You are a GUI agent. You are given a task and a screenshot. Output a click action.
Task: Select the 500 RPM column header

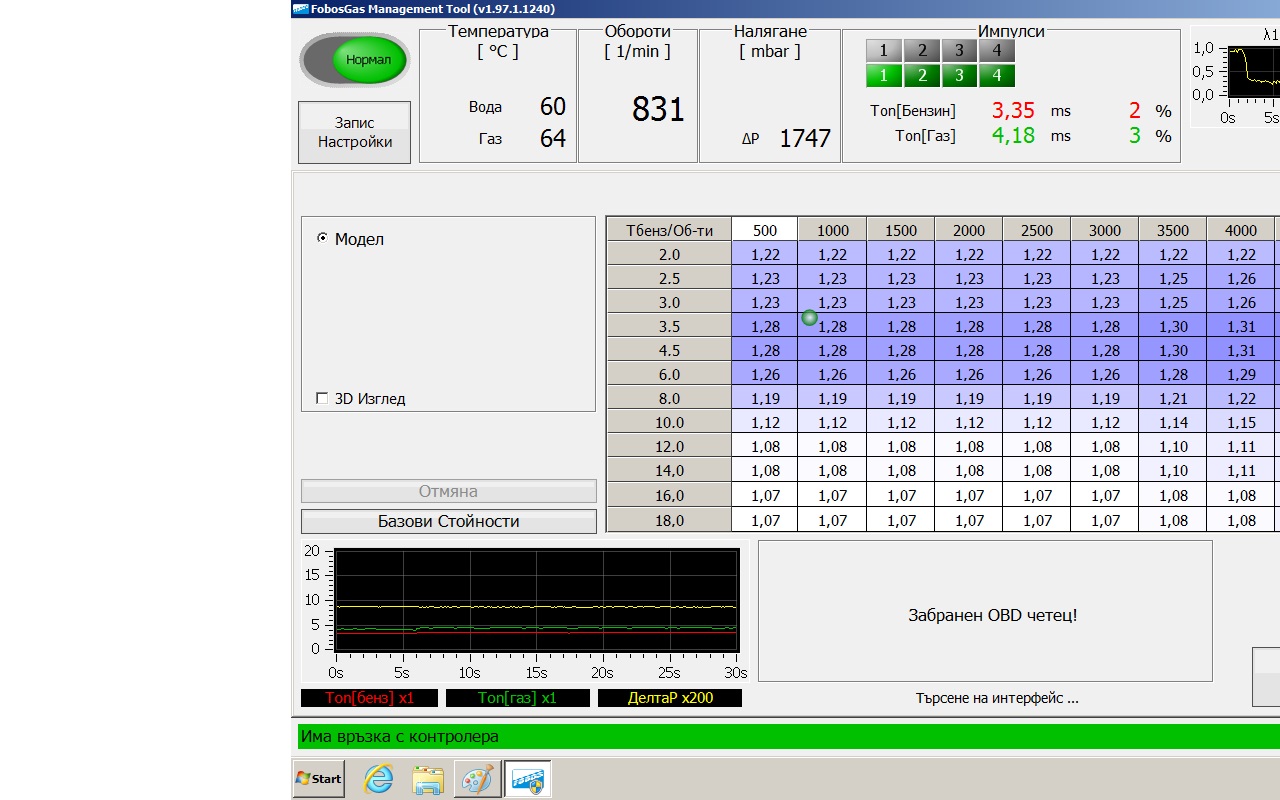765,230
